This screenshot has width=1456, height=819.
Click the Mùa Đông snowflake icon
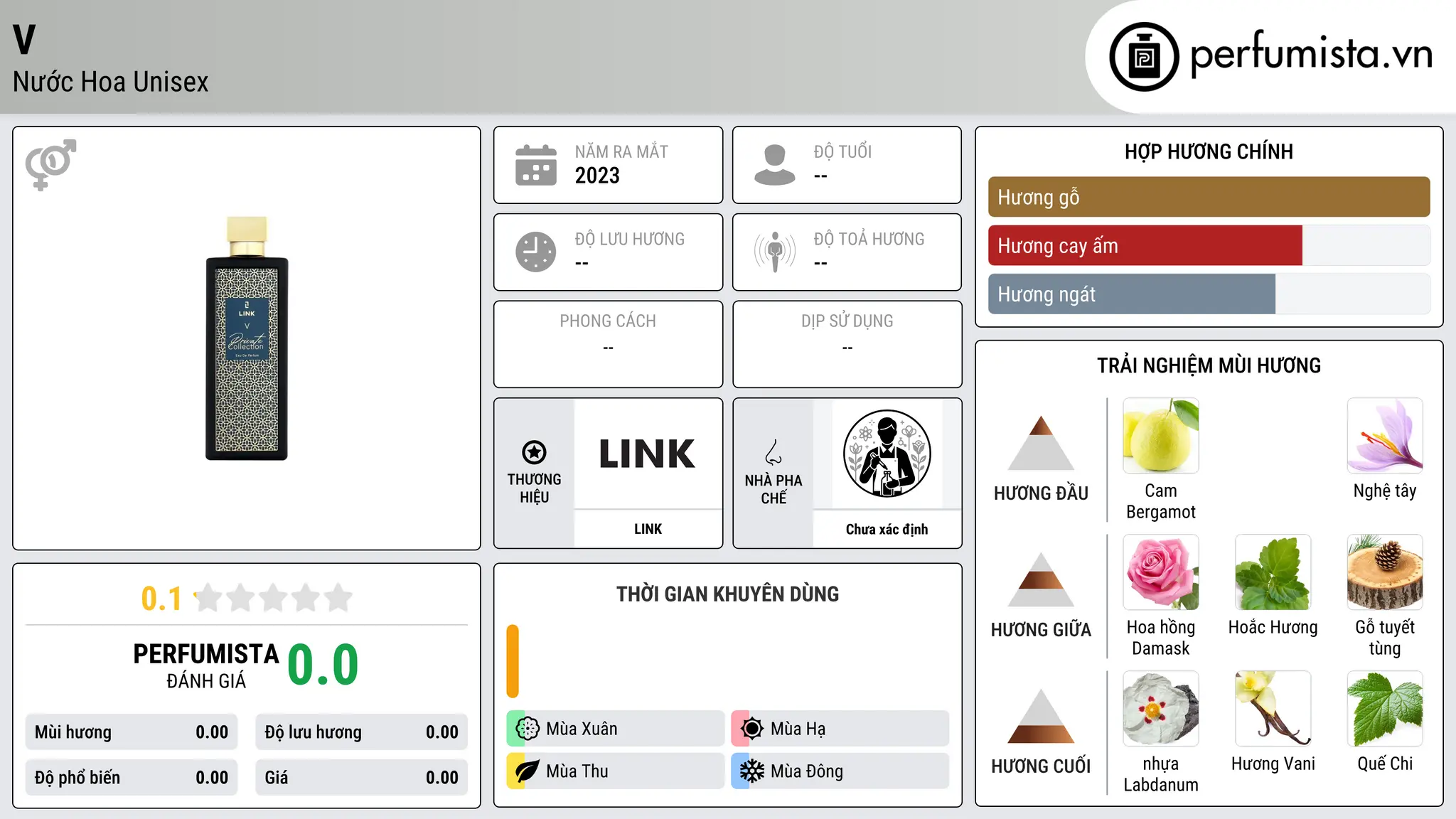pyautogui.click(x=752, y=771)
